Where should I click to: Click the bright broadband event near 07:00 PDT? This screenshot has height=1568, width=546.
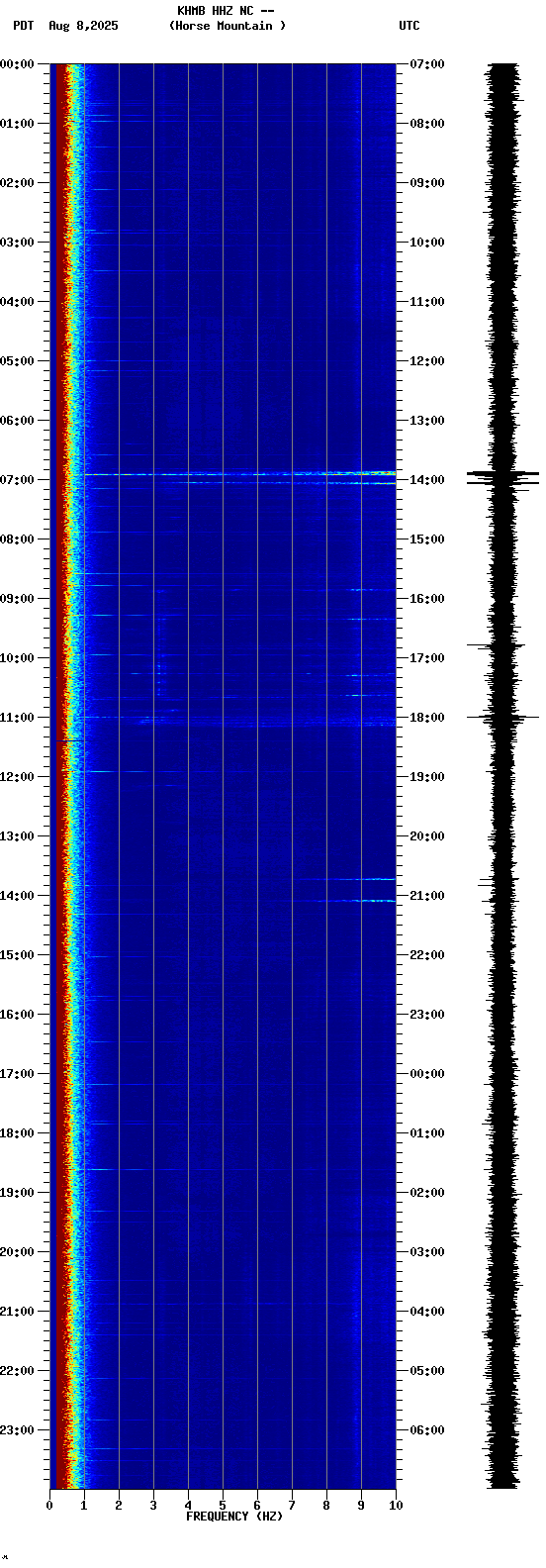(239, 474)
